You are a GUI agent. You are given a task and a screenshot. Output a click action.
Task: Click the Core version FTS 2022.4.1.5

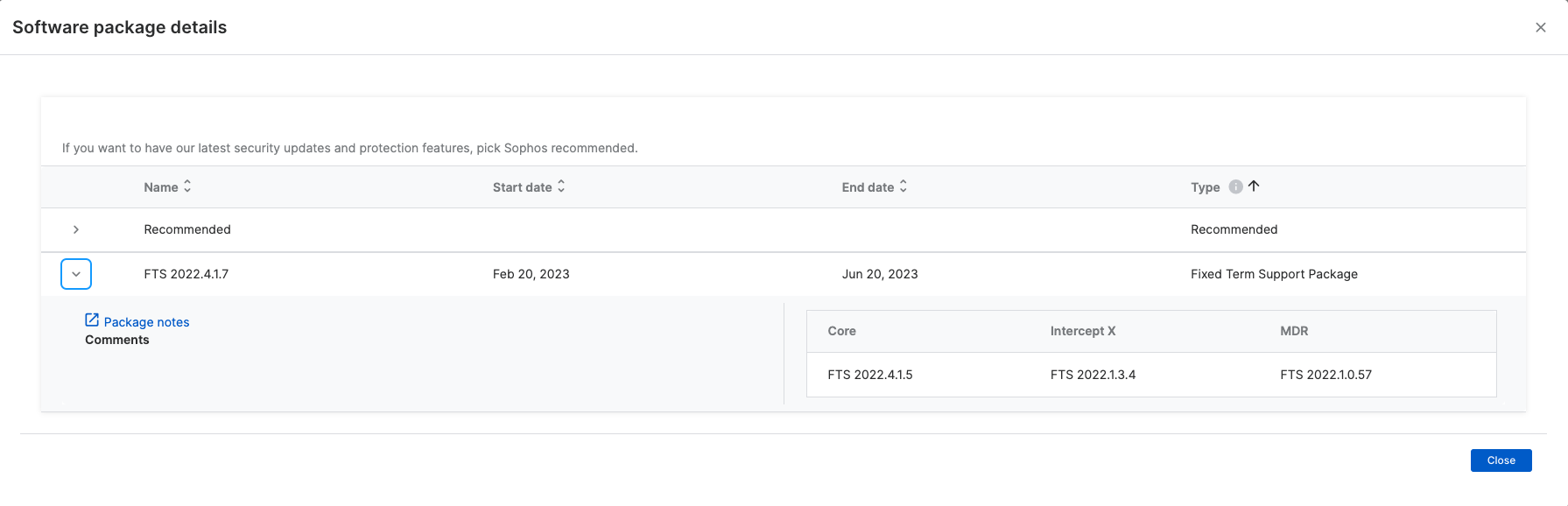pos(870,375)
